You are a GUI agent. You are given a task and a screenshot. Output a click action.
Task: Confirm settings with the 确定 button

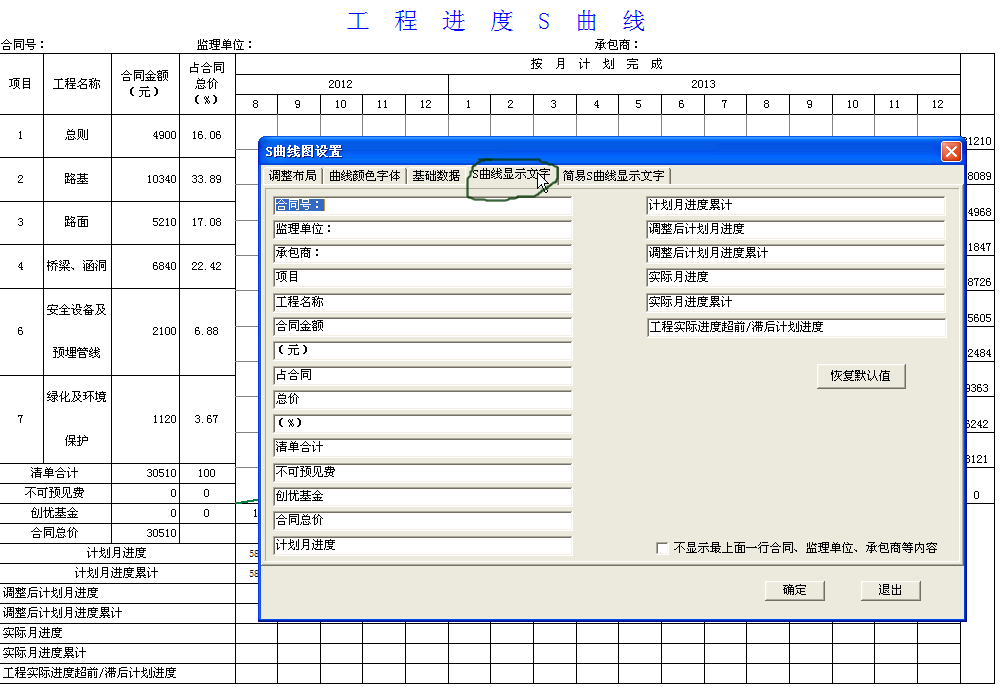tap(794, 590)
